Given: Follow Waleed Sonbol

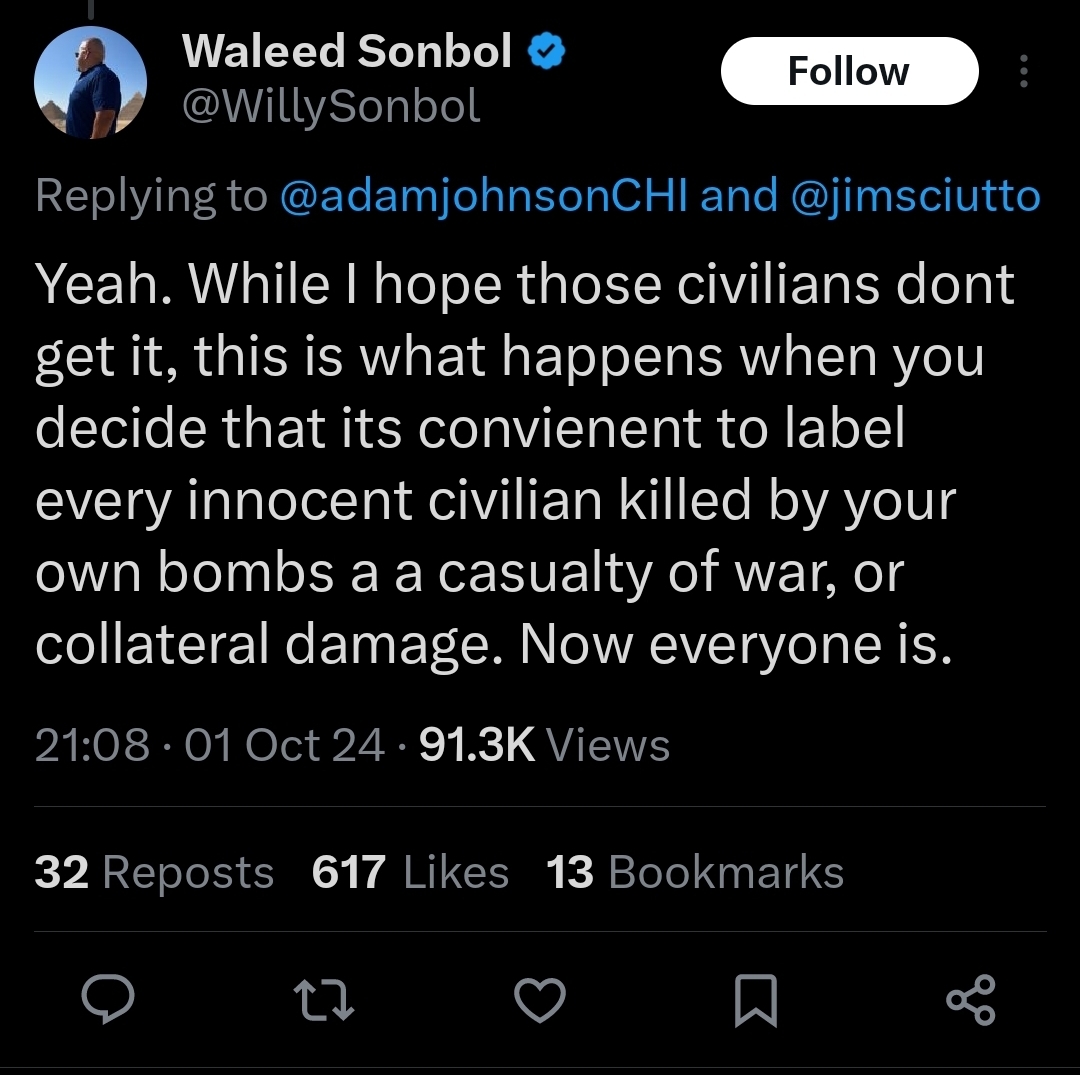Looking at the screenshot, I should 849,71.
